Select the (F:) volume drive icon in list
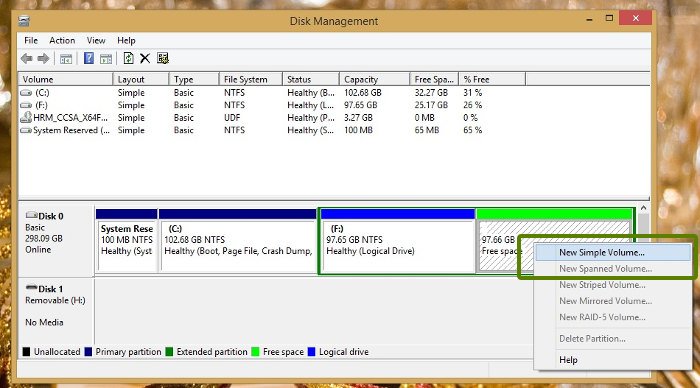700x388 pixels. point(26,105)
